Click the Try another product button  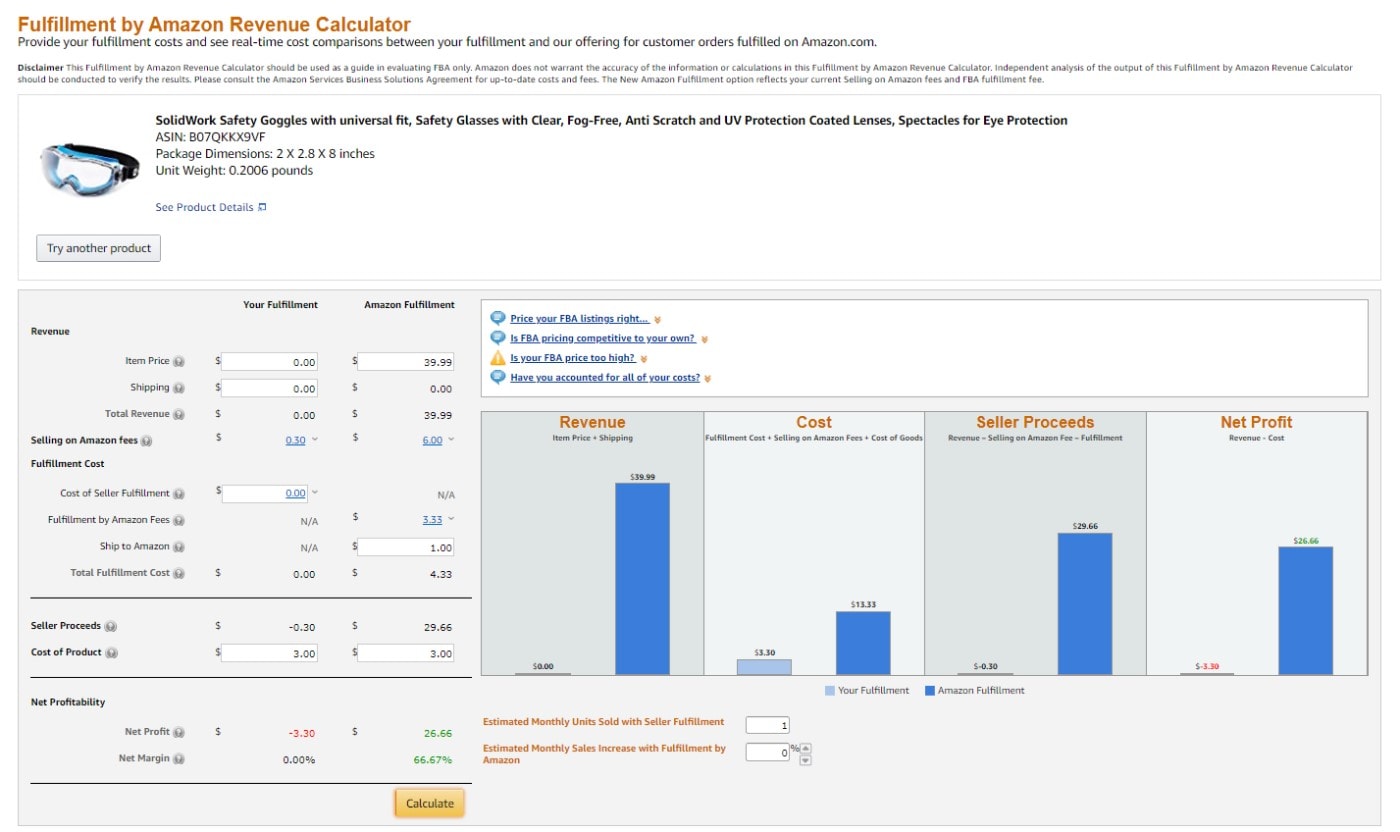[x=98, y=248]
